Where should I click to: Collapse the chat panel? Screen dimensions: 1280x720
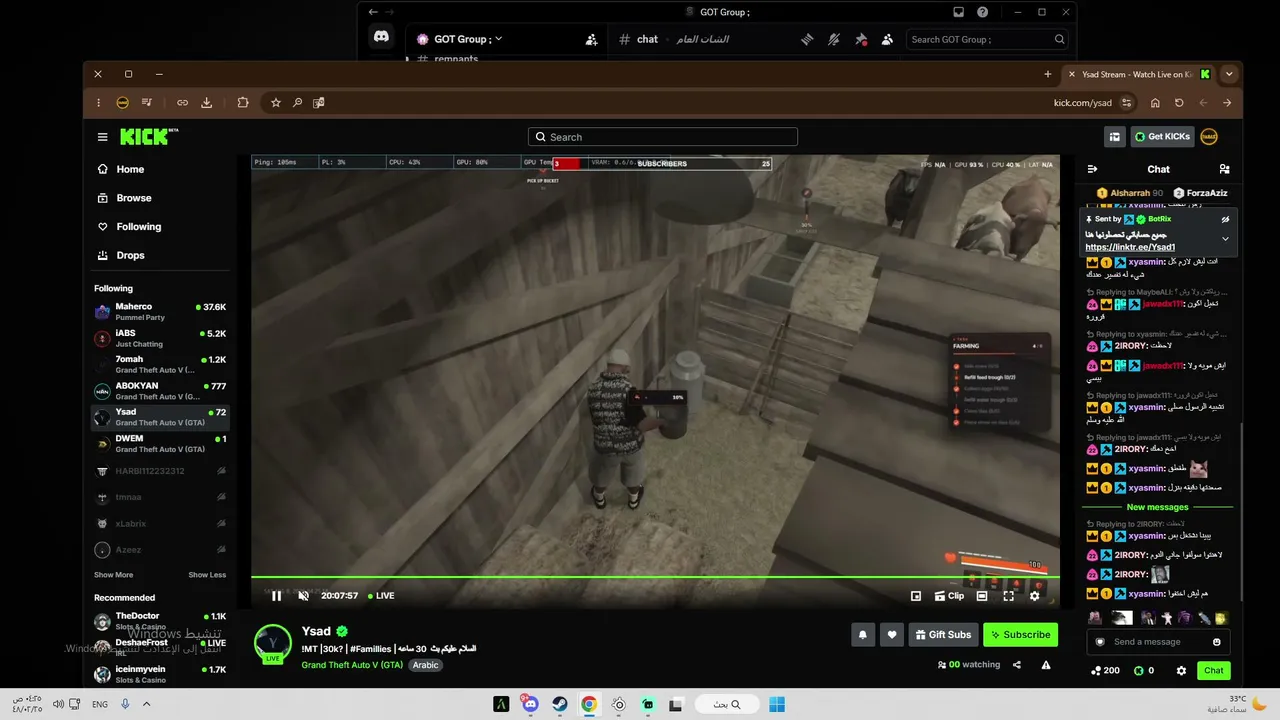click(1092, 169)
